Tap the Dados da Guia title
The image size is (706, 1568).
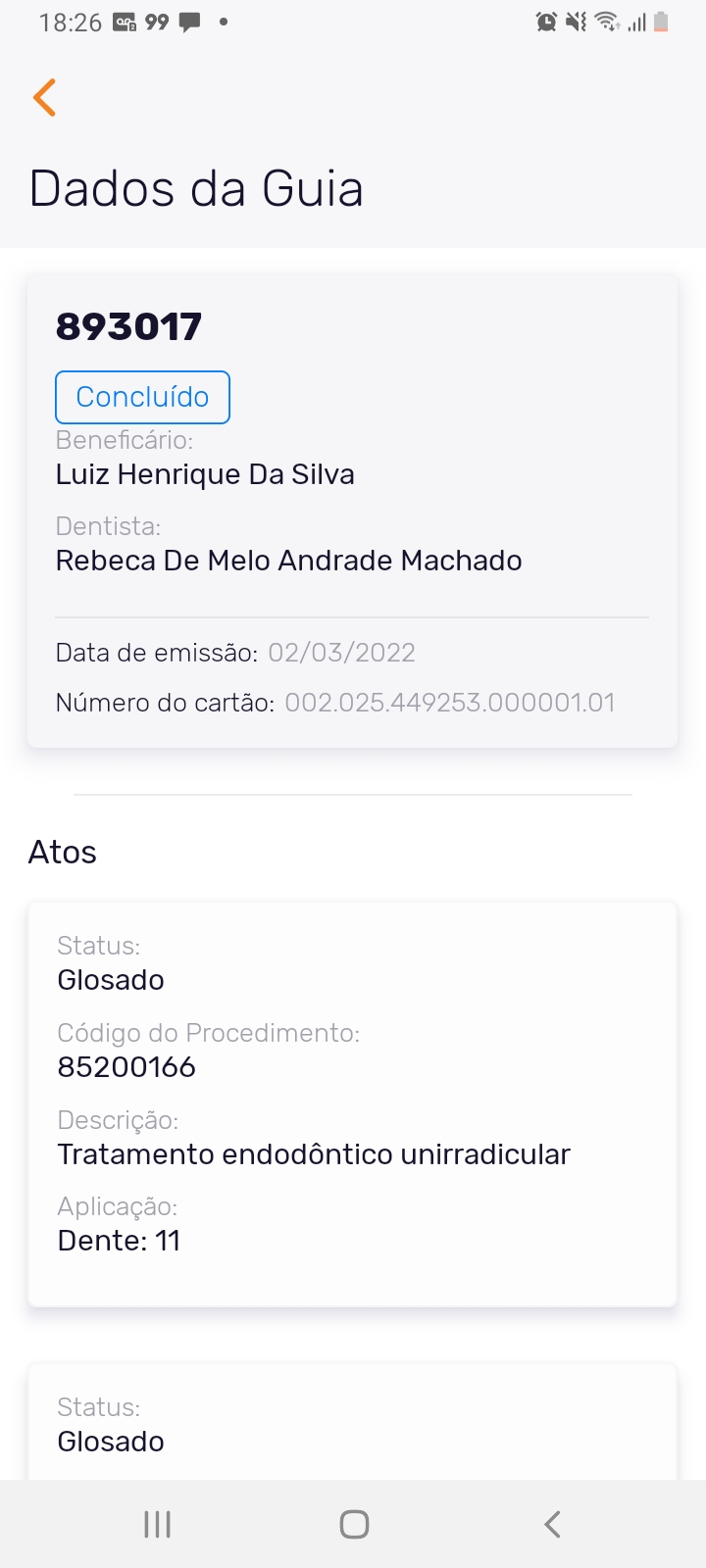click(x=196, y=188)
